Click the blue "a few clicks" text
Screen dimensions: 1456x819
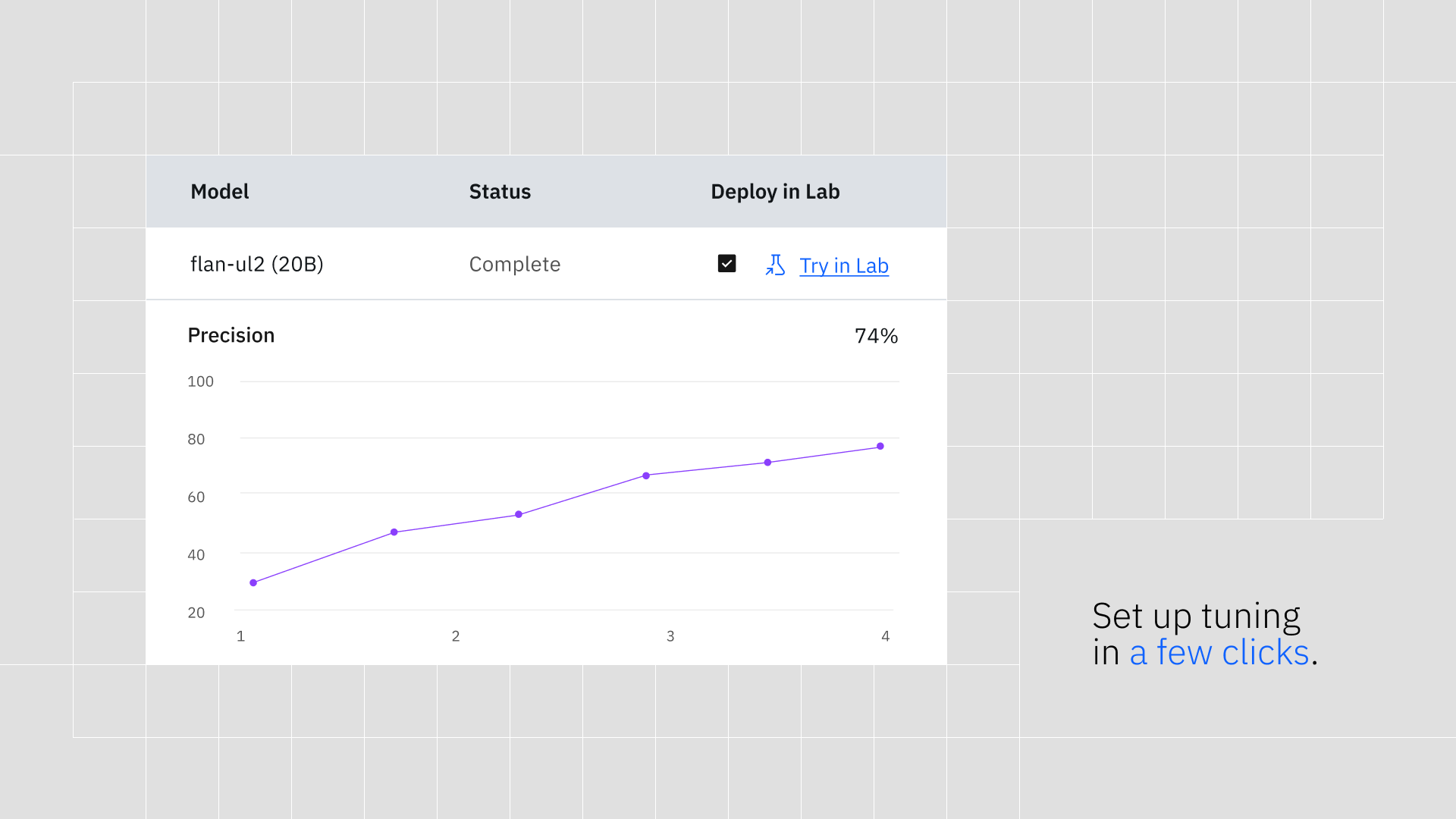pos(1219,652)
